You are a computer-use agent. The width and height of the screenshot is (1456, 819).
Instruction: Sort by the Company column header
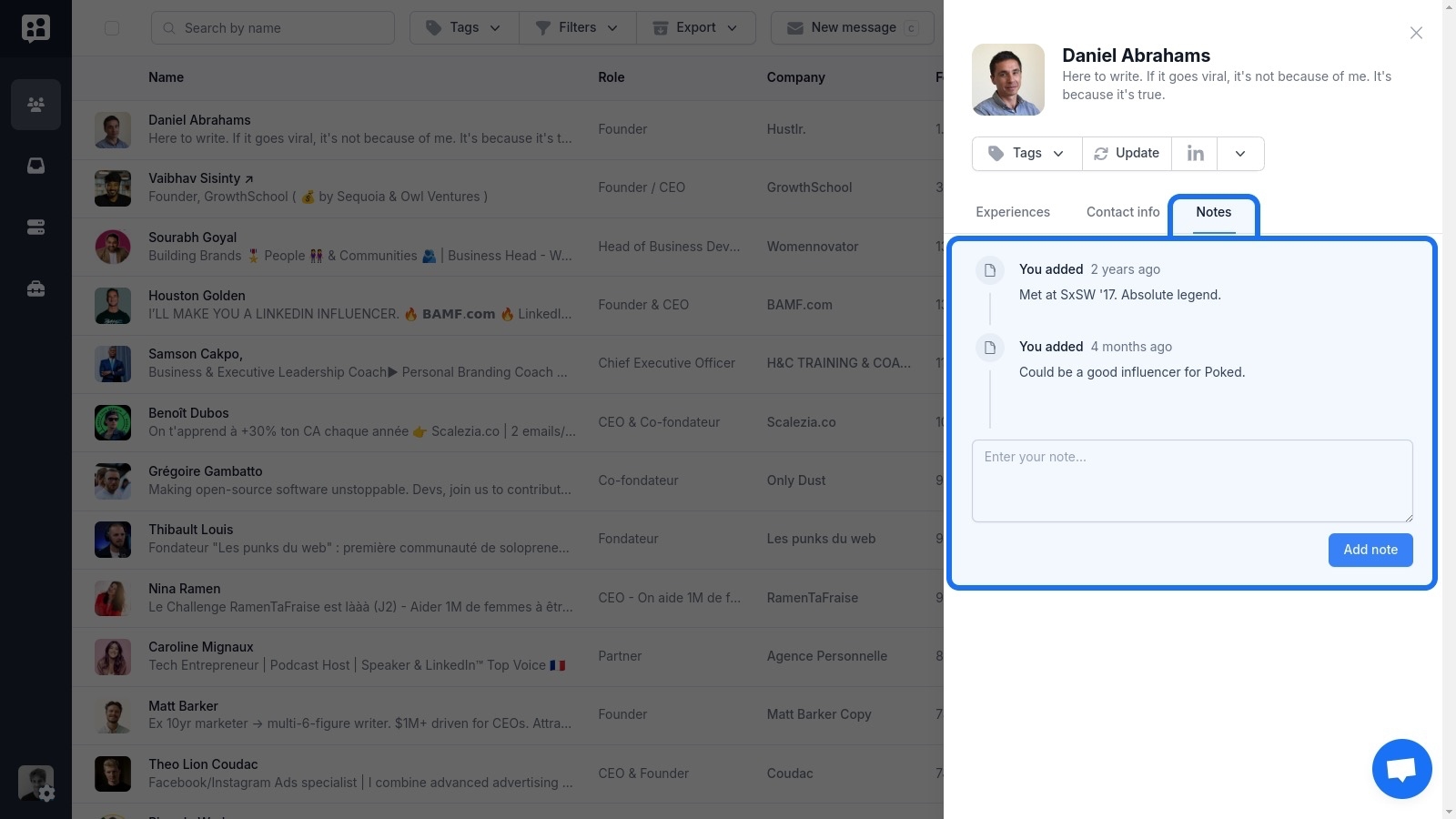pos(796,77)
